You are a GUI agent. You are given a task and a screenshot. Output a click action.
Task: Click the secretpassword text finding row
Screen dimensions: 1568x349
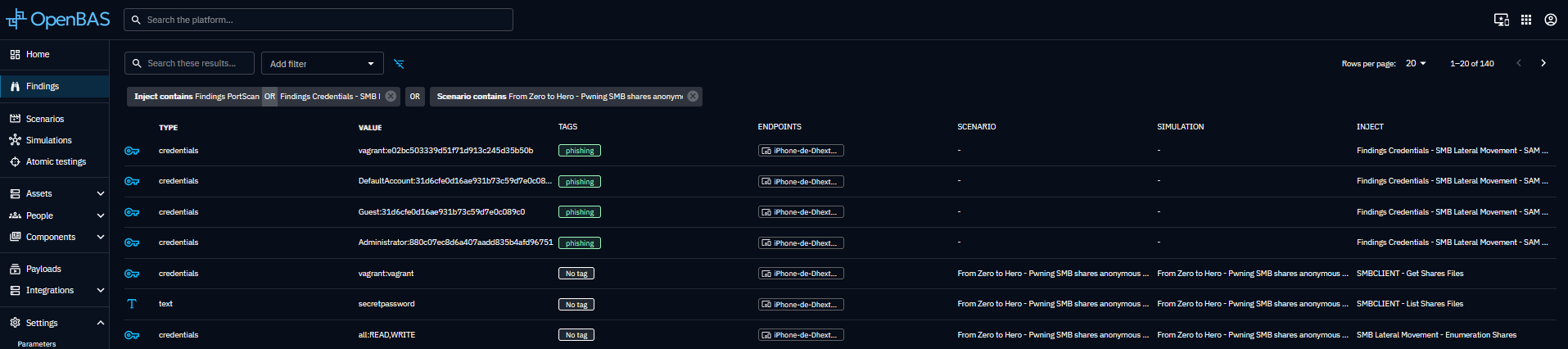point(386,304)
